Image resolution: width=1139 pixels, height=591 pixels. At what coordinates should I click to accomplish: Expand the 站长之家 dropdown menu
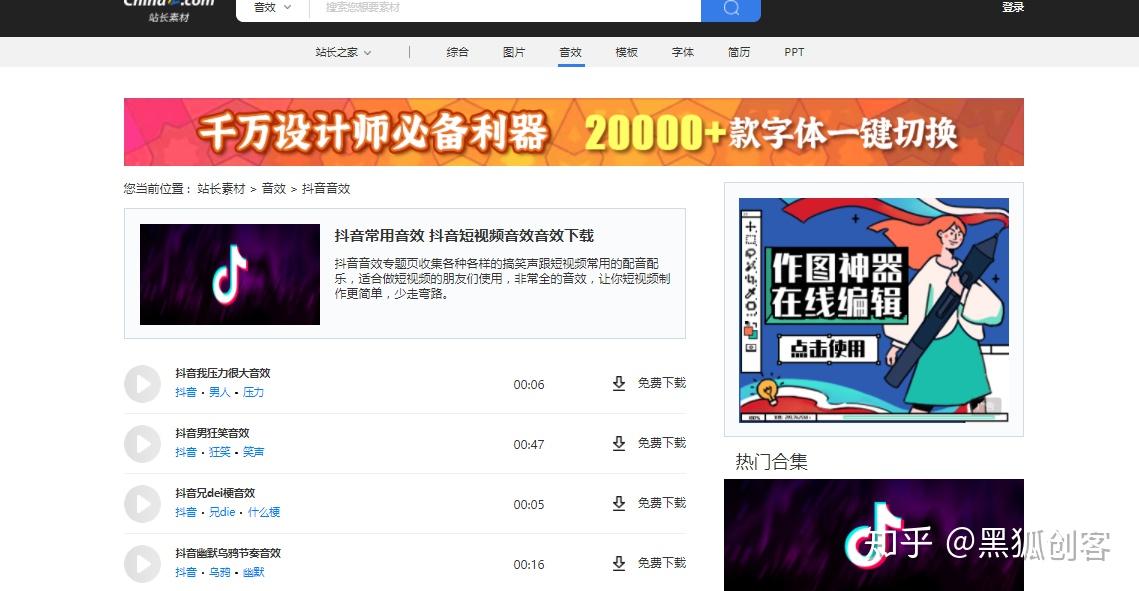(343, 52)
